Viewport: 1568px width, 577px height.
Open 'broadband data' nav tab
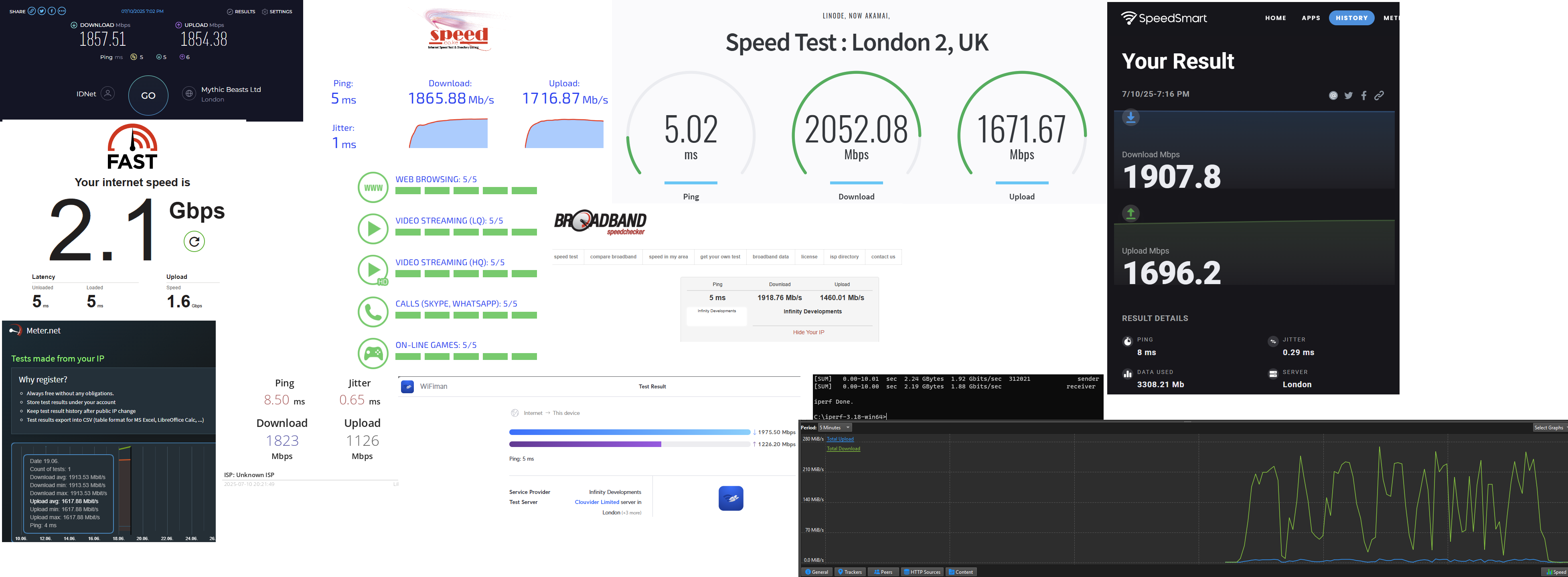coord(771,257)
